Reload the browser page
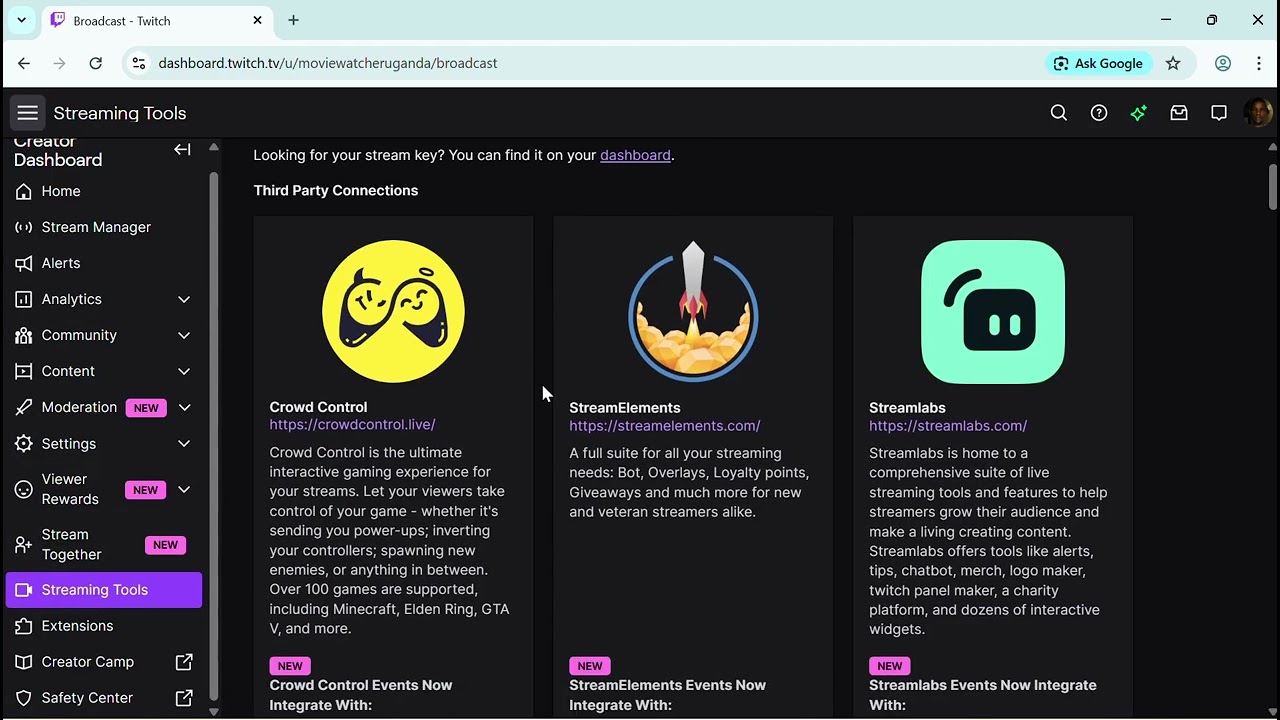1280x720 pixels. click(95, 63)
